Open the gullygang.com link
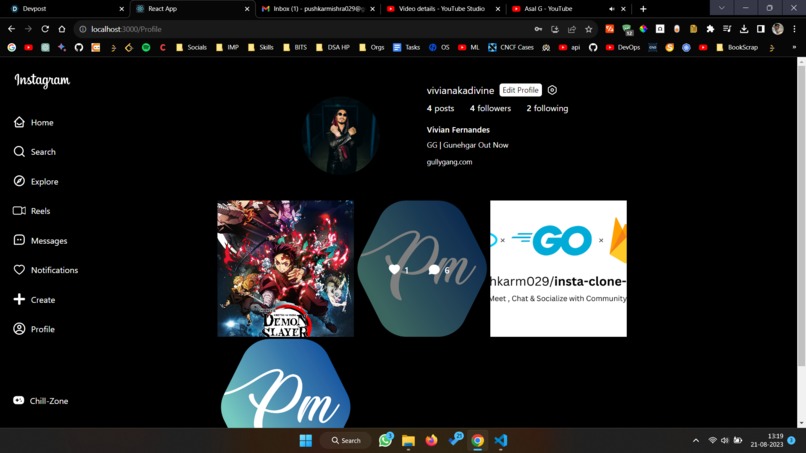806x453 pixels. pos(449,162)
